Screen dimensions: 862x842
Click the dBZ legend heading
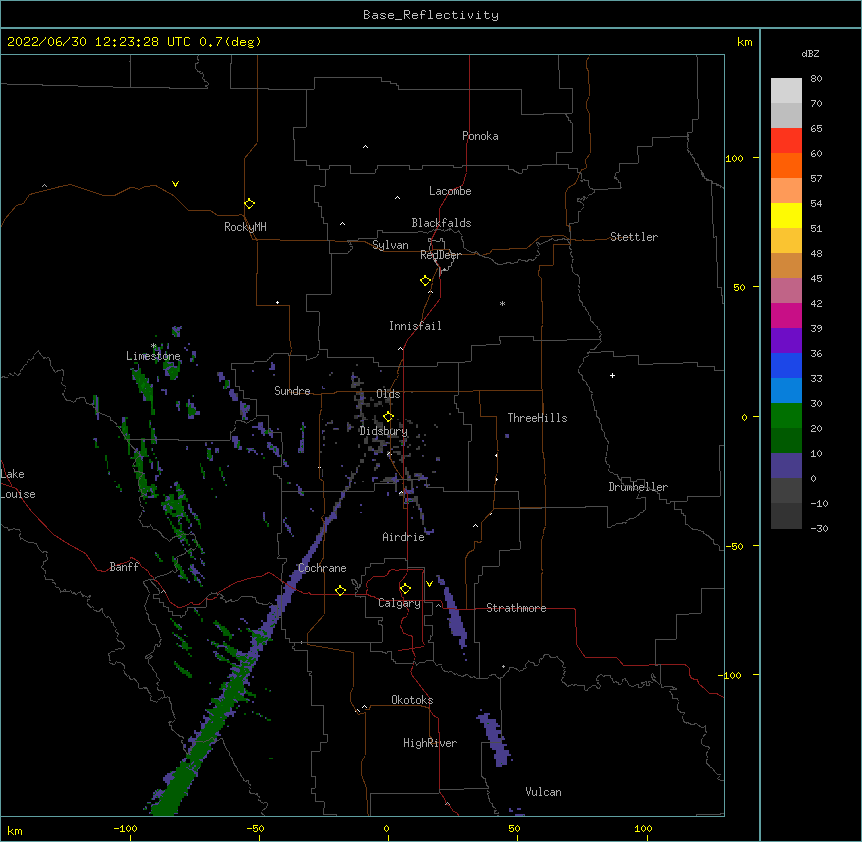coord(810,54)
